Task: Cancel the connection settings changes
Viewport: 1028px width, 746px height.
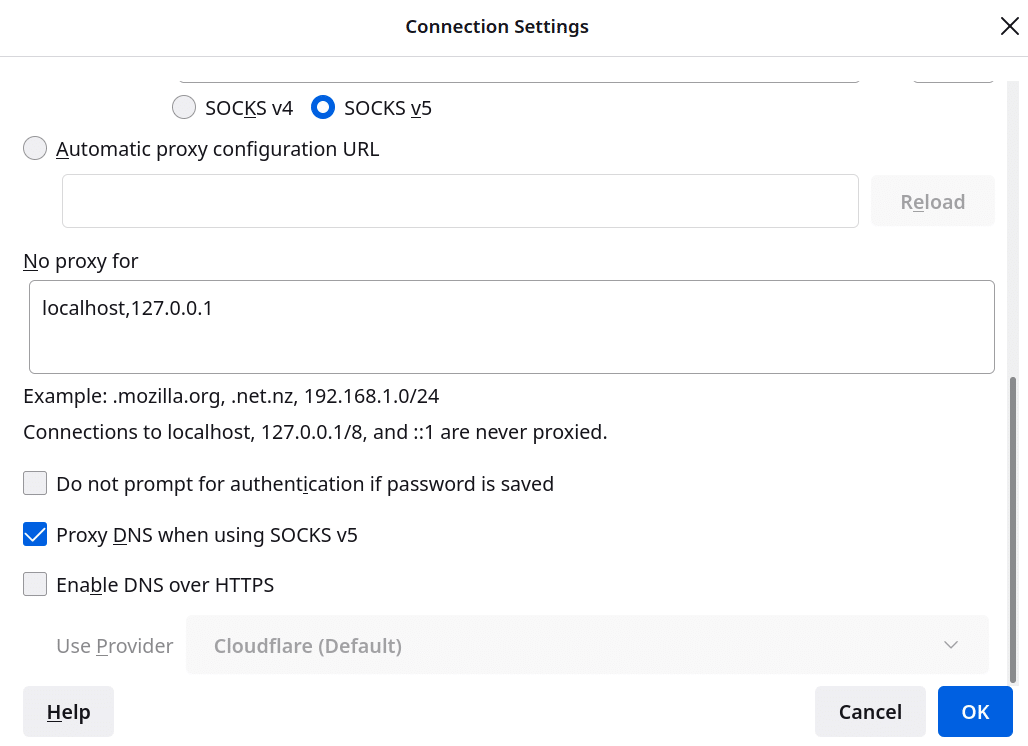Action: tap(870, 712)
